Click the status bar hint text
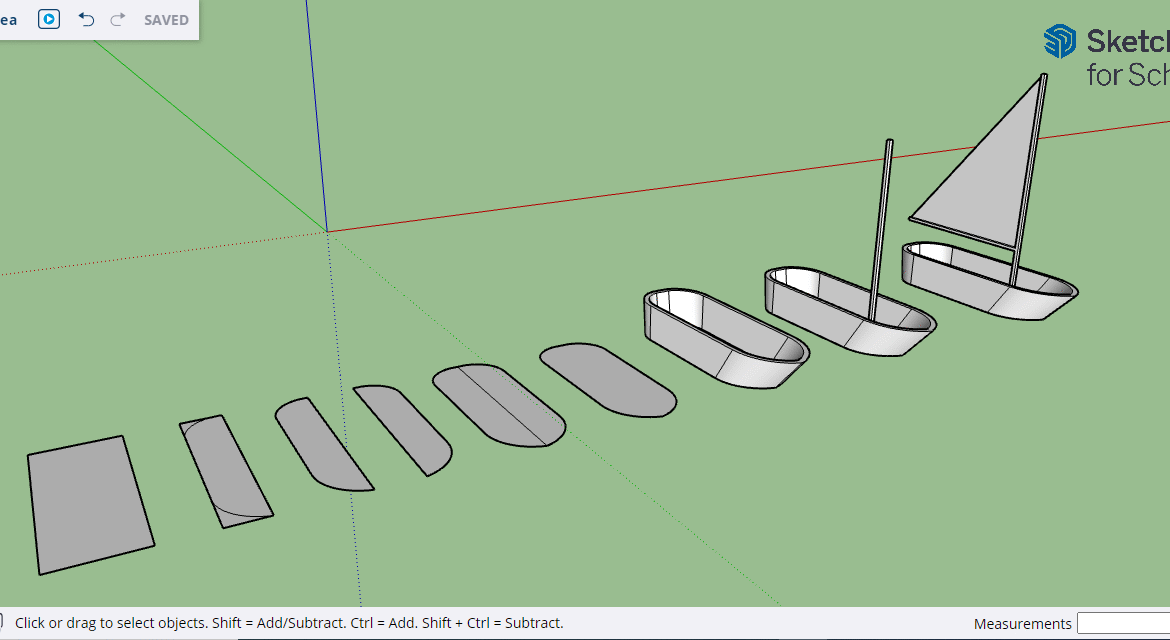1170x640 pixels. click(289, 623)
